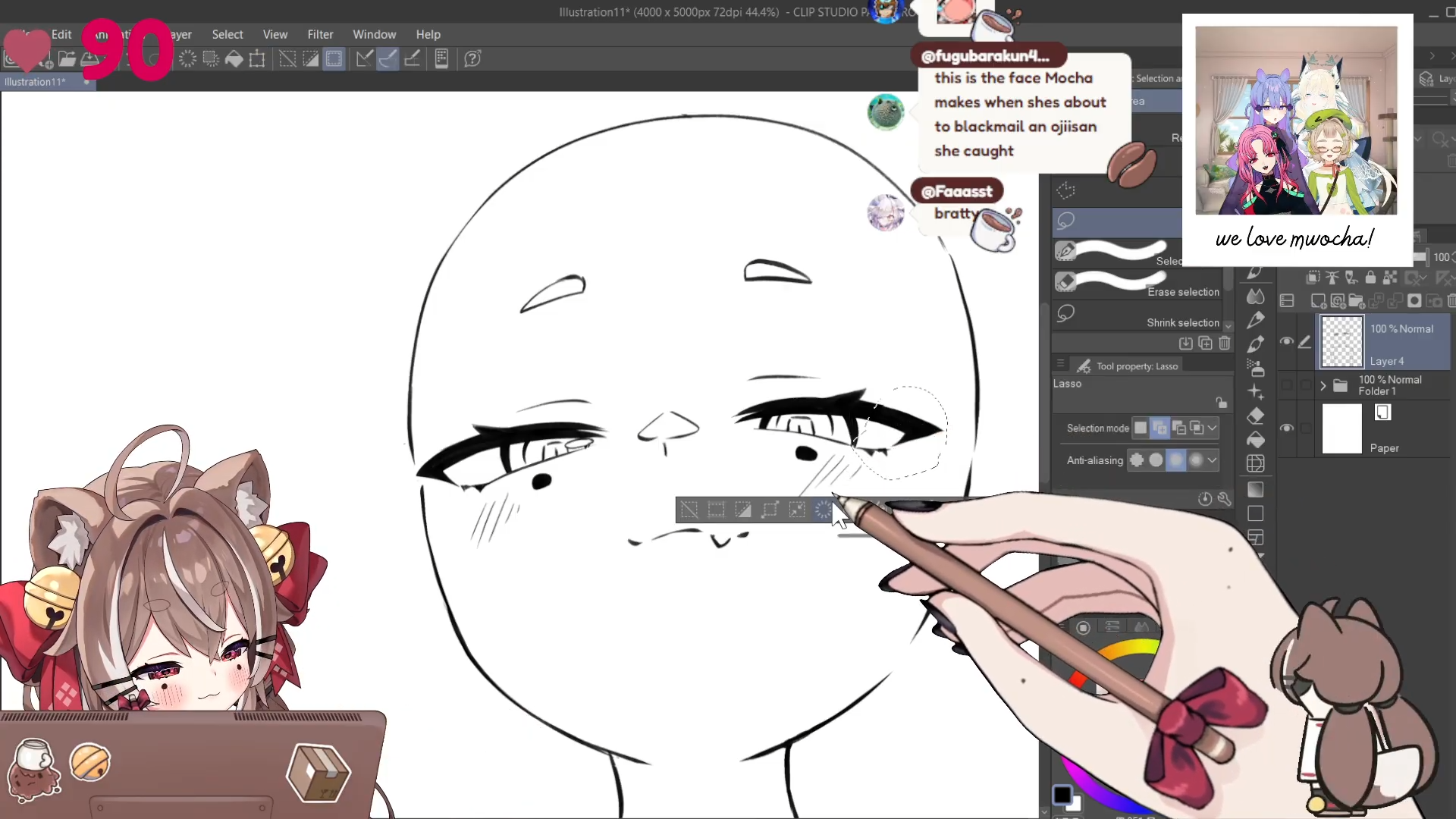Screen dimensions: 1456x819
Task: Hide Layer 4 using its eye icon
Action: point(1286,341)
